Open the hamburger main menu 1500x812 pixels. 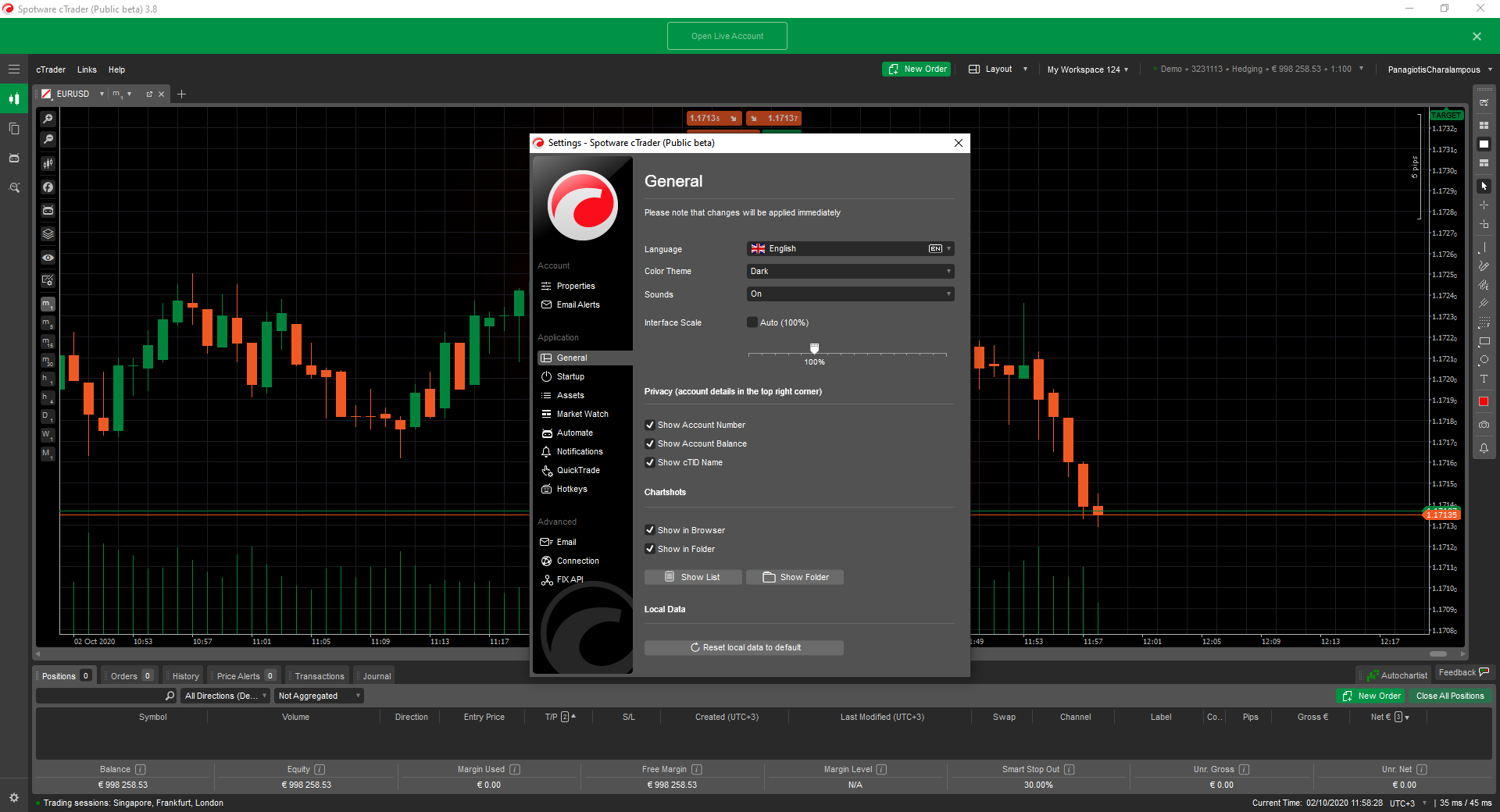(14, 69)
